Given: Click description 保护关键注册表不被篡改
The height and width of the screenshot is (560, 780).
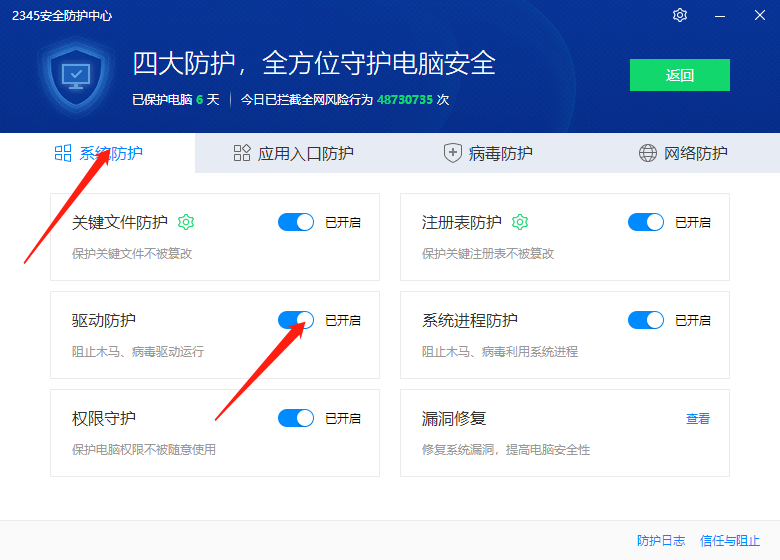Looking at the screenshot, I should (x=488, y=254).
